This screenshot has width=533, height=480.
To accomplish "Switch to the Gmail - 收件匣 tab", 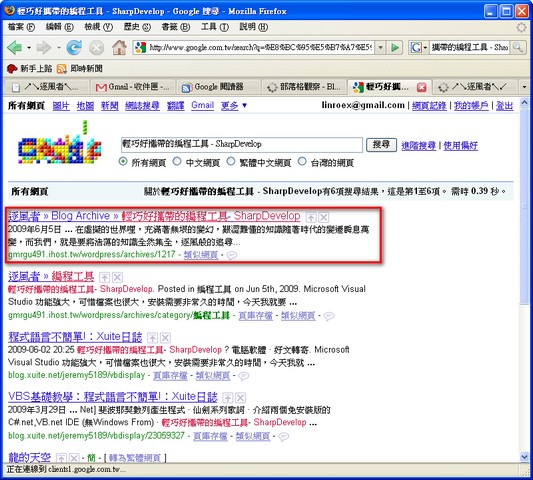I will coord(132,87).
